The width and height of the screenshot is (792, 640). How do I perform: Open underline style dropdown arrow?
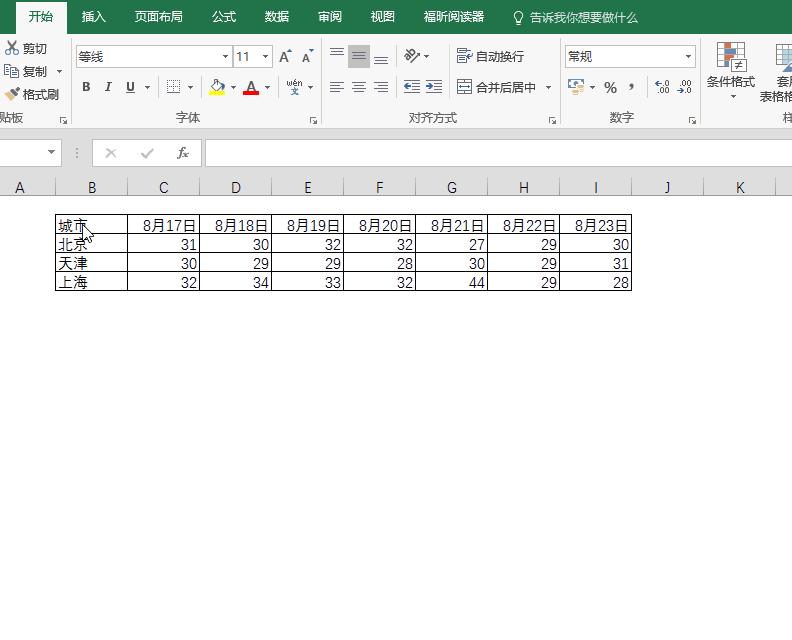(x=147, y=87)
